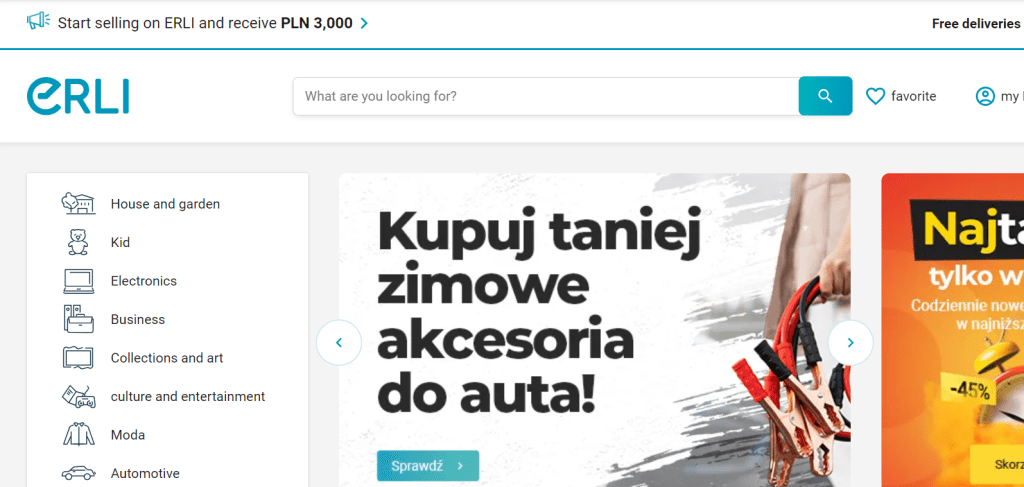Click chevron next to PLN 3,000 offer
The image size is (1024, 487).
pyautogui.click(x=364, y=24)
